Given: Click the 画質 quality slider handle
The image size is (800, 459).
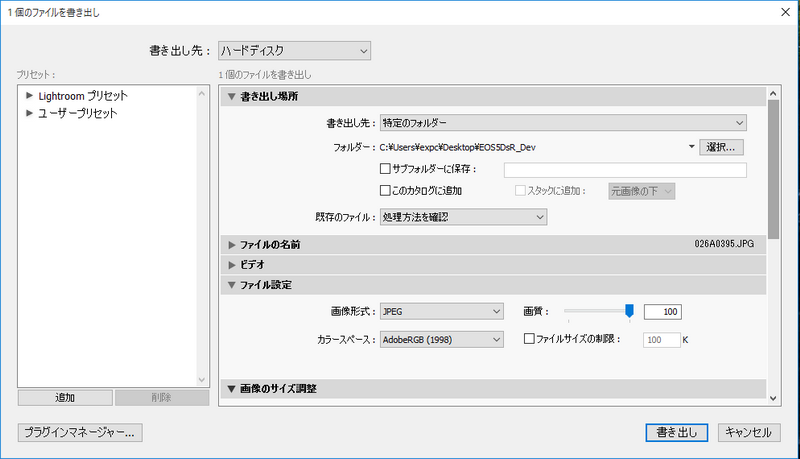Looking at the screenshot, I should point(630,311).
